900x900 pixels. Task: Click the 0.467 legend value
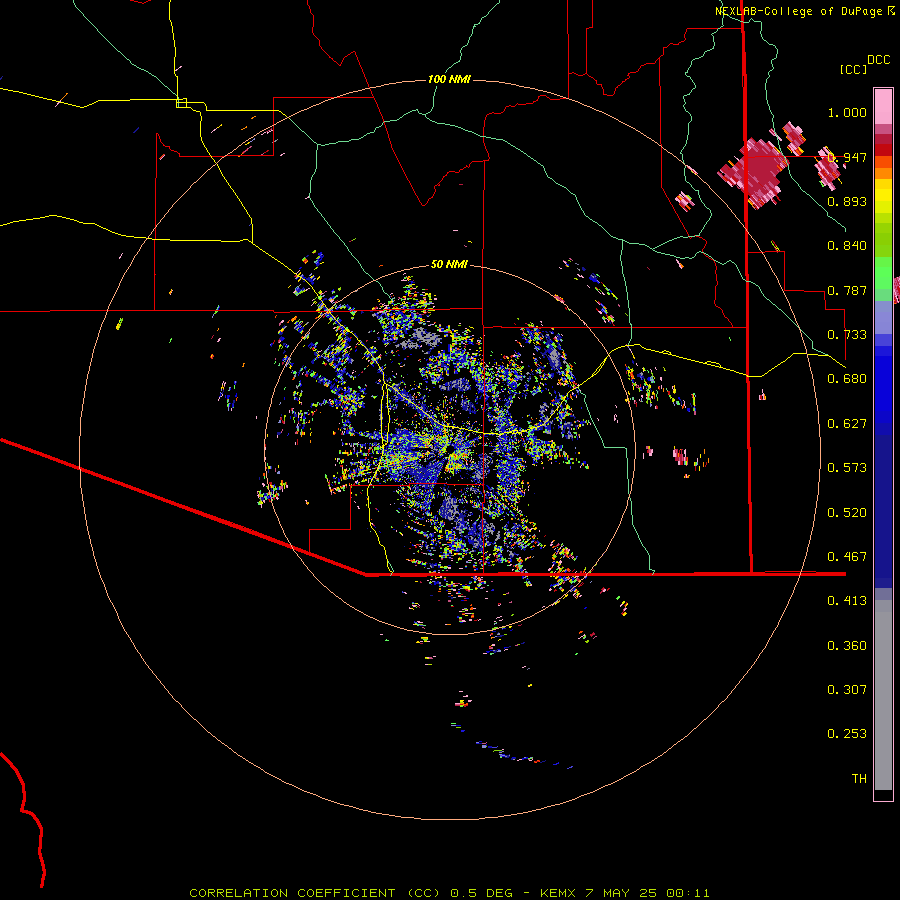coord(847,557)
